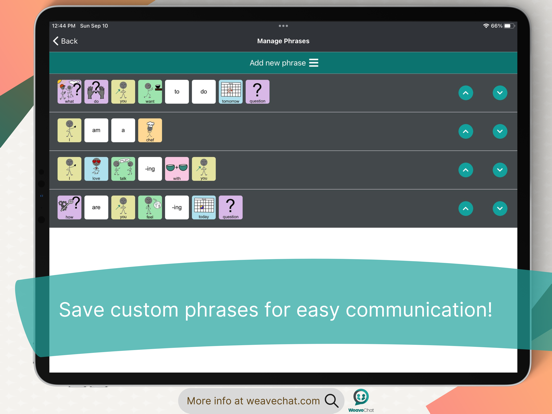Move the 'I love talking with you' phrase down
The height and width of the screenshot is (414, 552).
click(500, 170)
